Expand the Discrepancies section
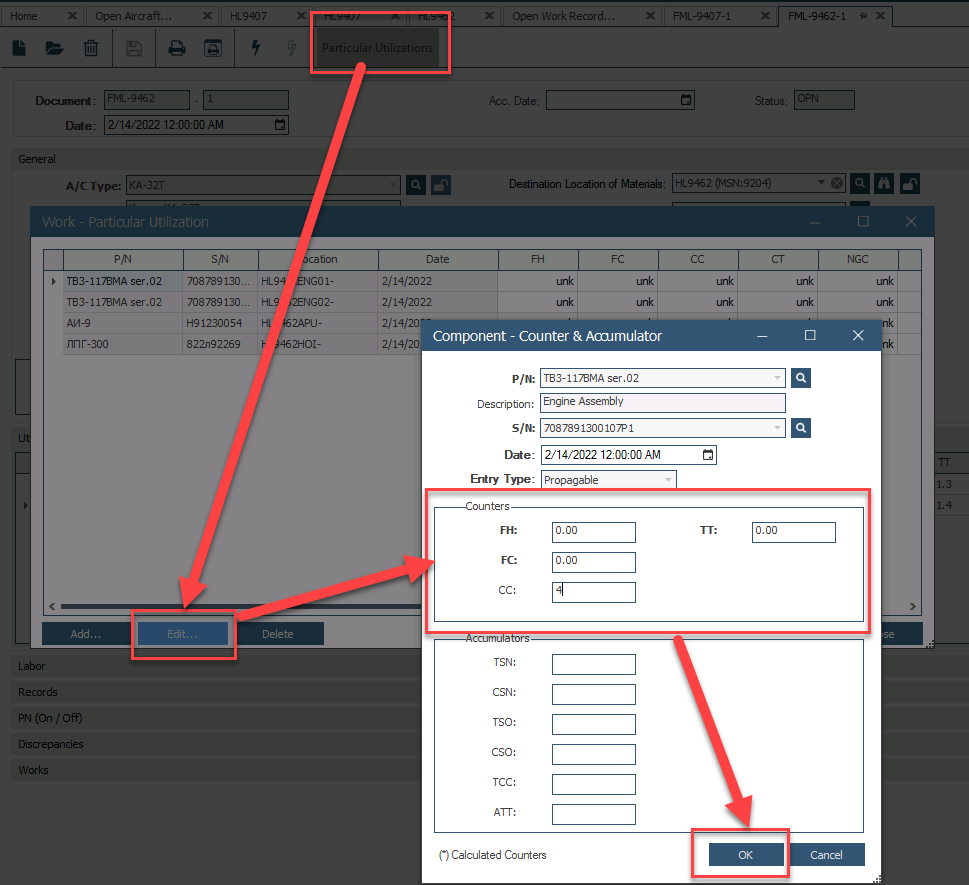Screen dimensions: 969x885 click(51, 744)
